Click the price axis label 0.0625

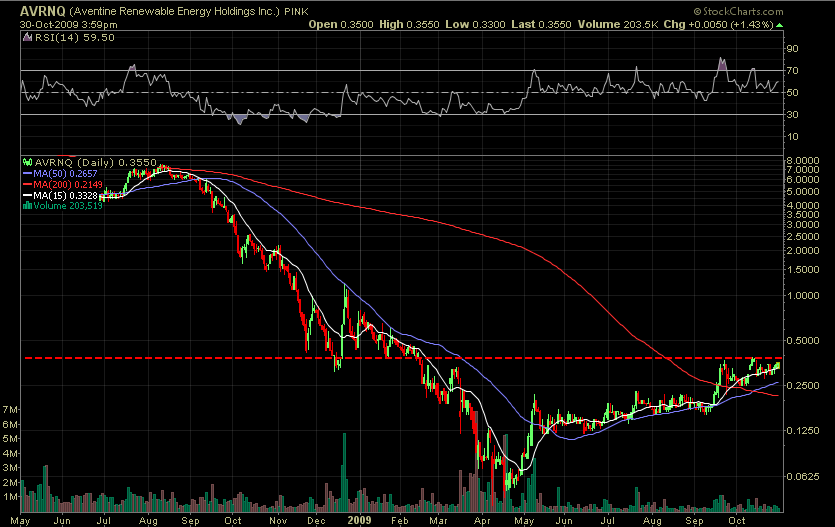(803, 476)
